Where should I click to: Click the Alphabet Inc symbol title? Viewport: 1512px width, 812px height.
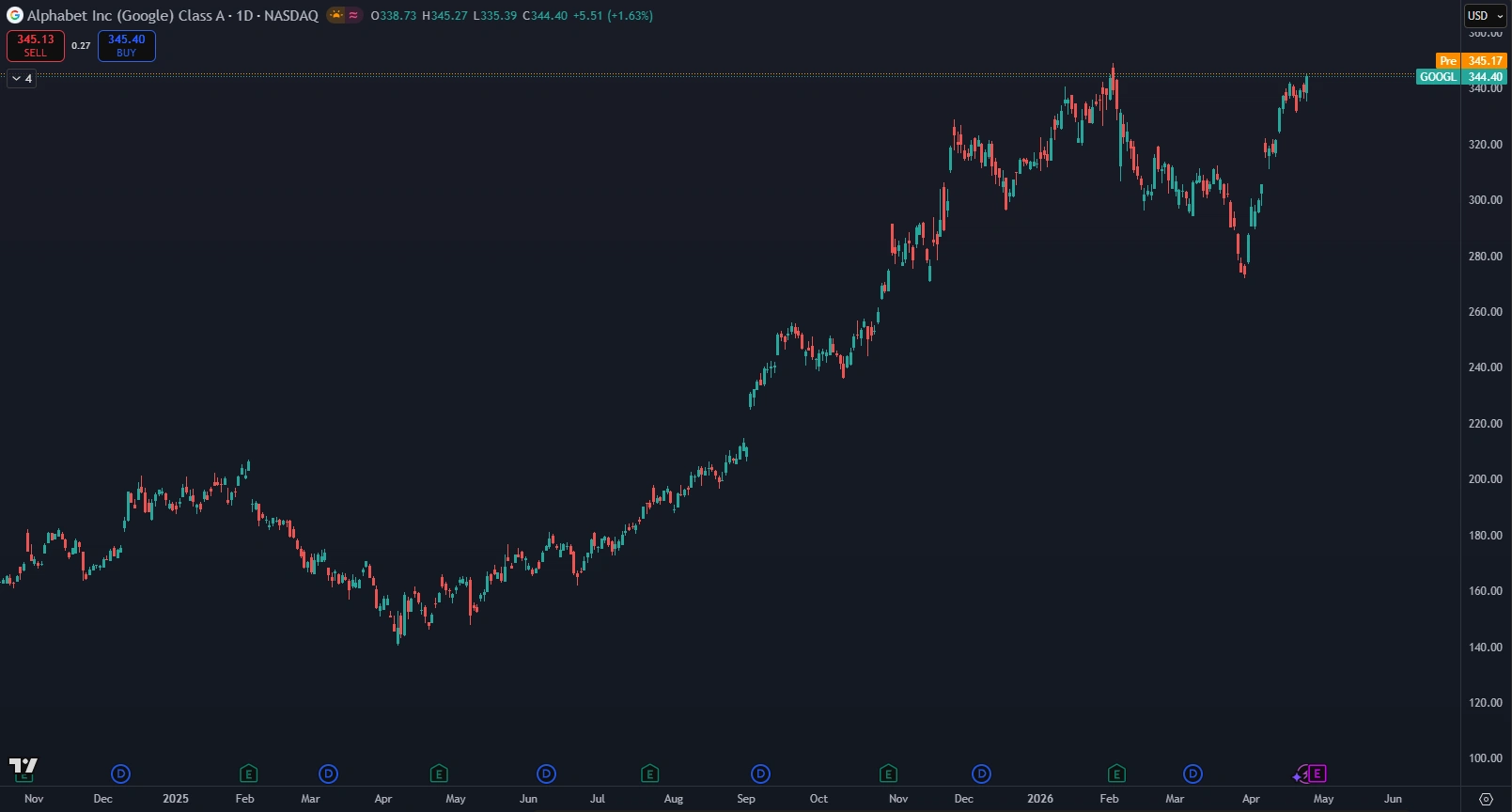[x=172, y=15]
